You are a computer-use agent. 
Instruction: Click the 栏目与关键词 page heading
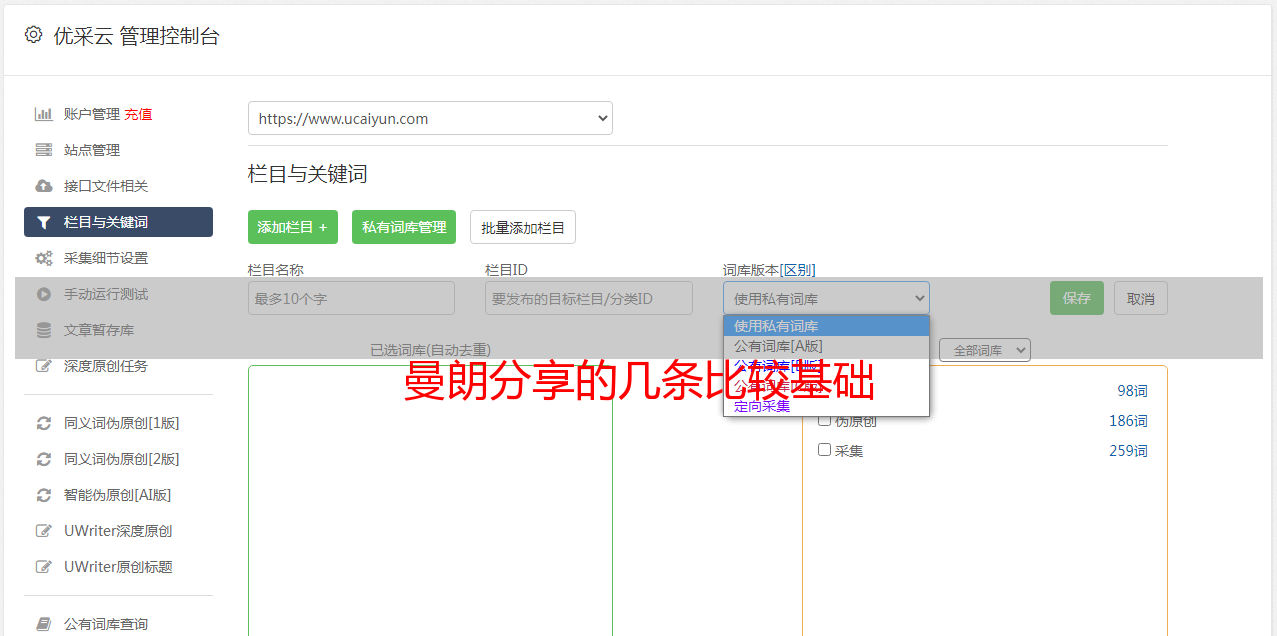click(308, 174)
